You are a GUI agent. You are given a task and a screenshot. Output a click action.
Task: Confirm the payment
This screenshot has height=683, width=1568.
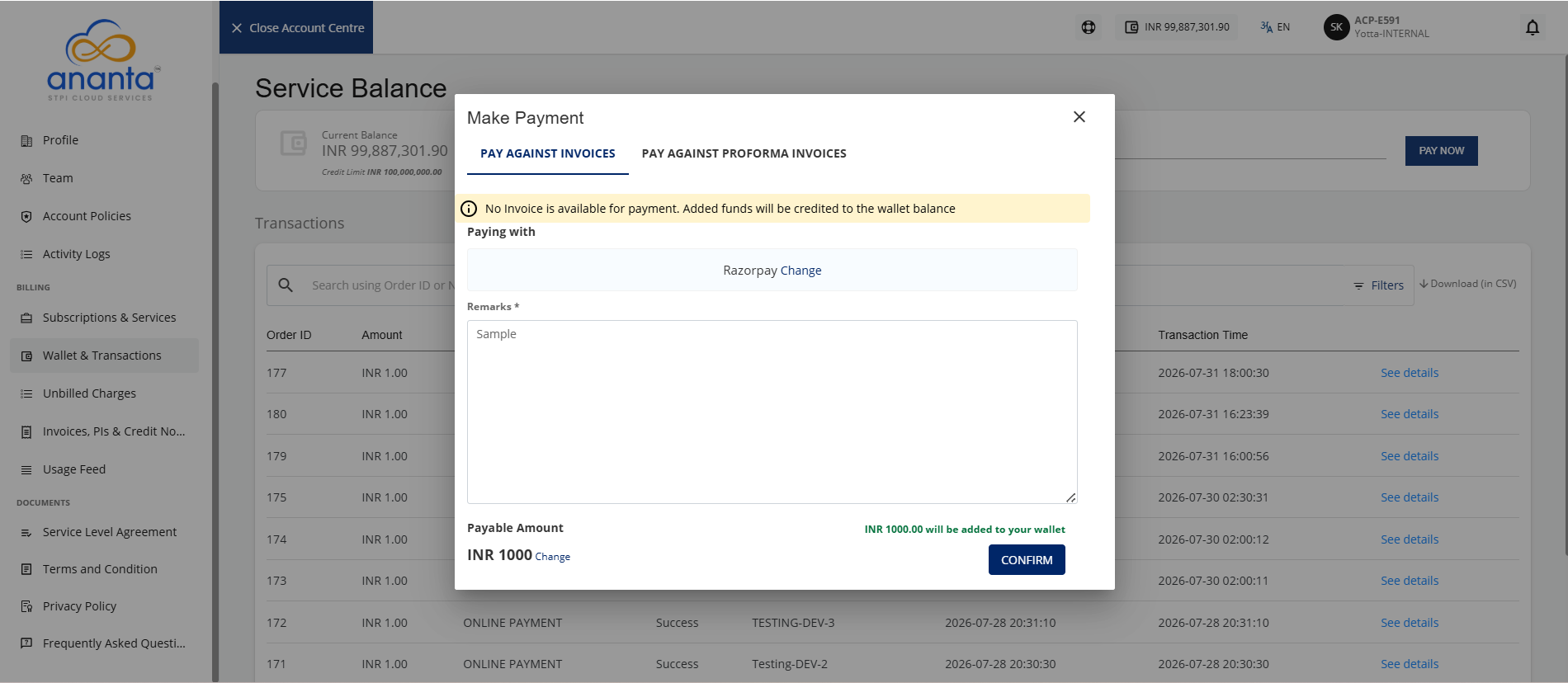(x=1027, y=560)
